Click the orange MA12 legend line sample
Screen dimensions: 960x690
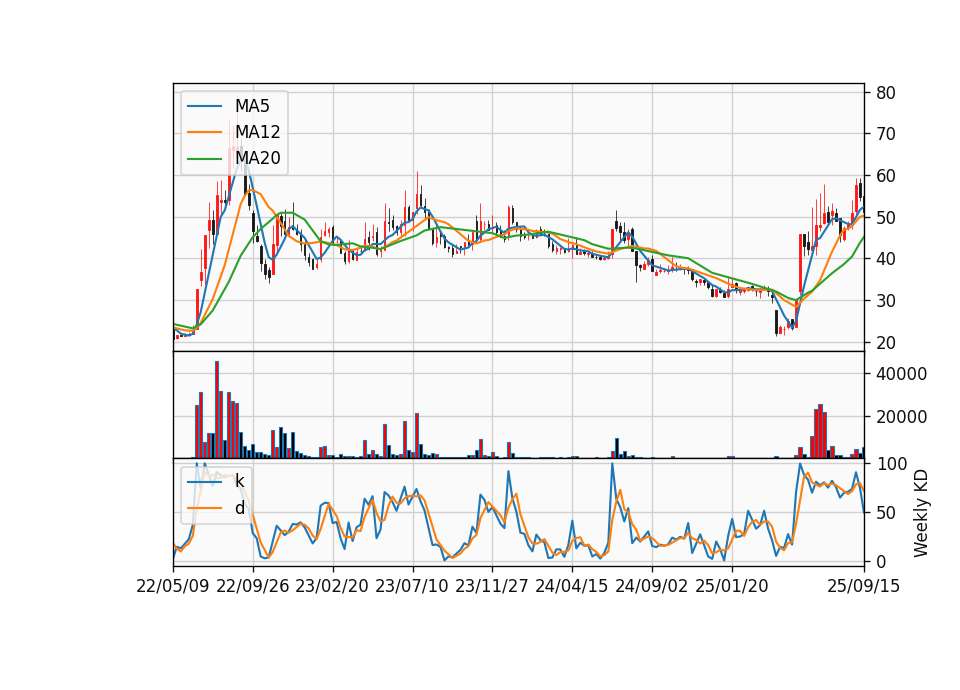coord(204,132)
